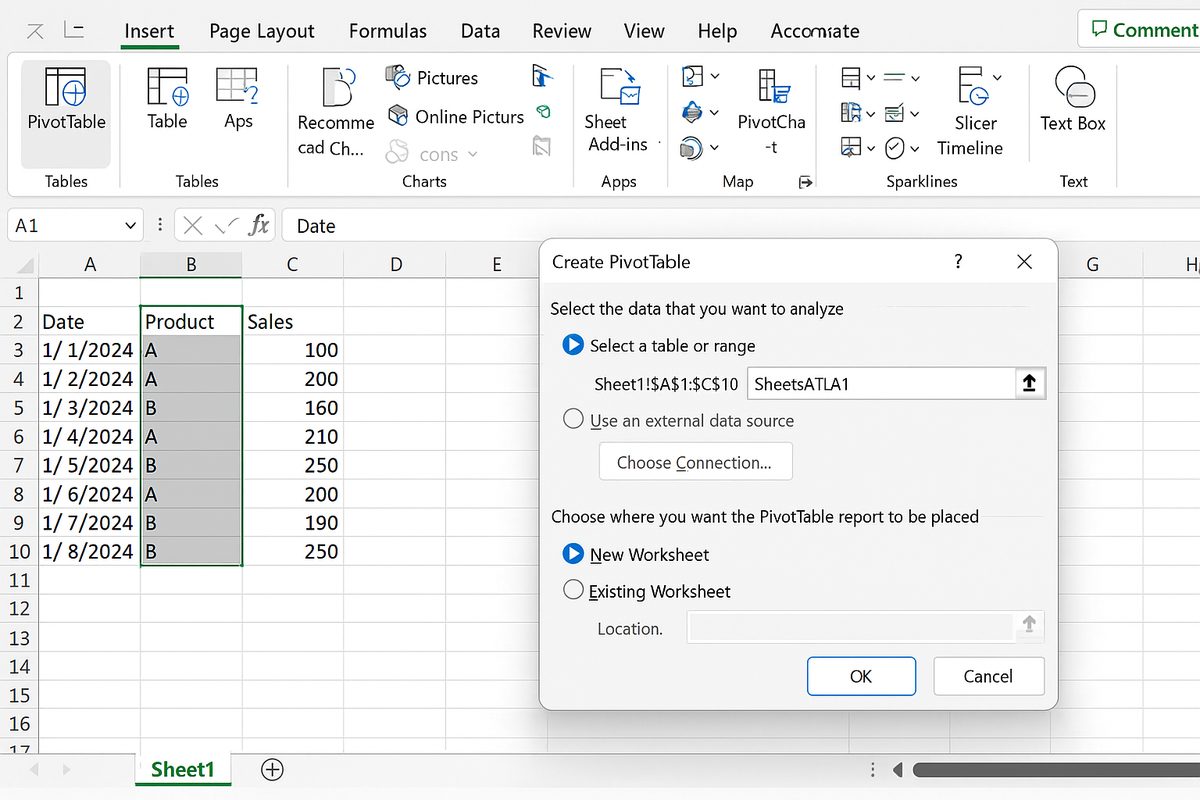Click the formula bar cancel X icon
1200x800 pixels.
coord(195,225)
